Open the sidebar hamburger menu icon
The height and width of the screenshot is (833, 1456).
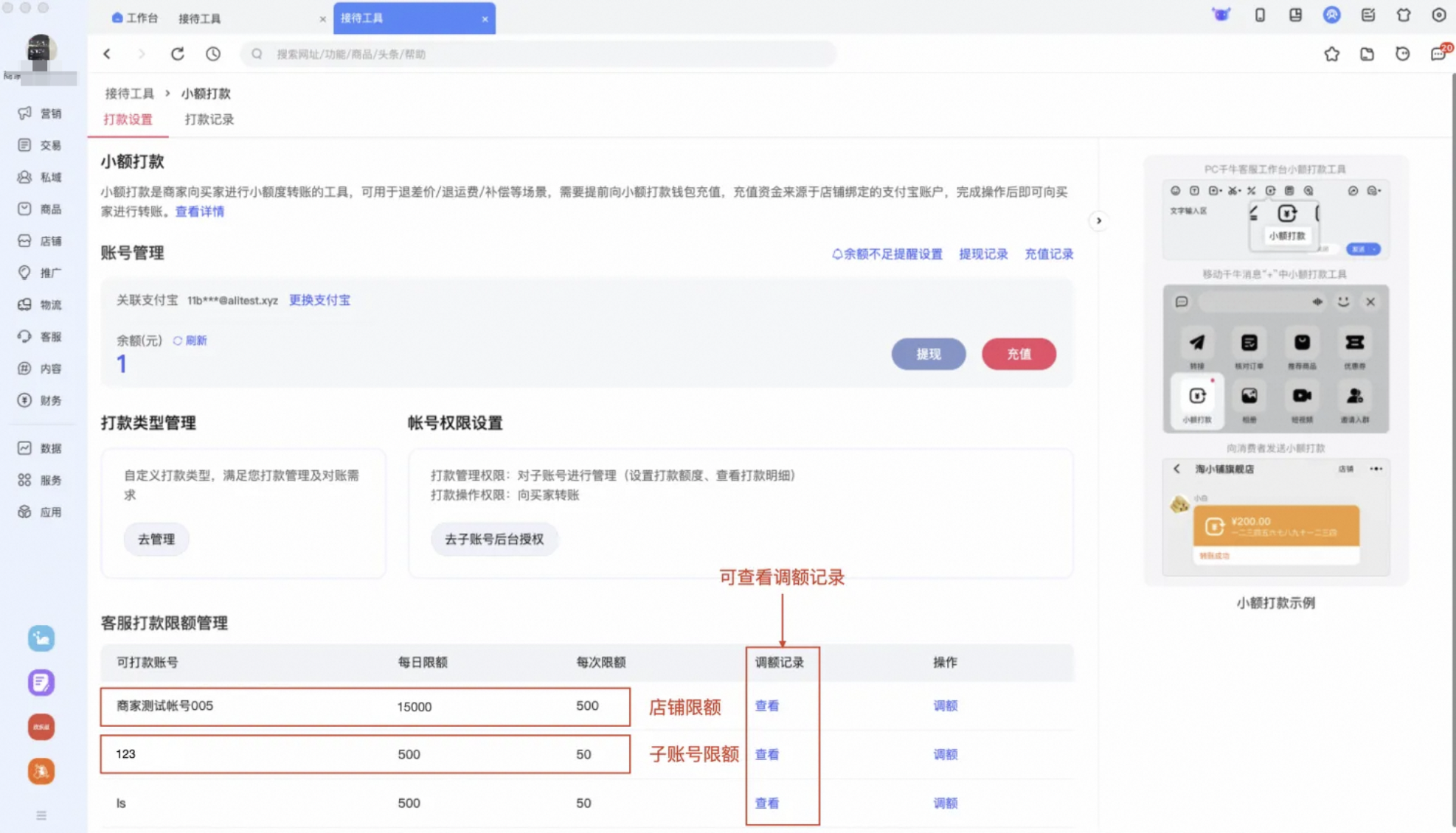tap(41, 815)
